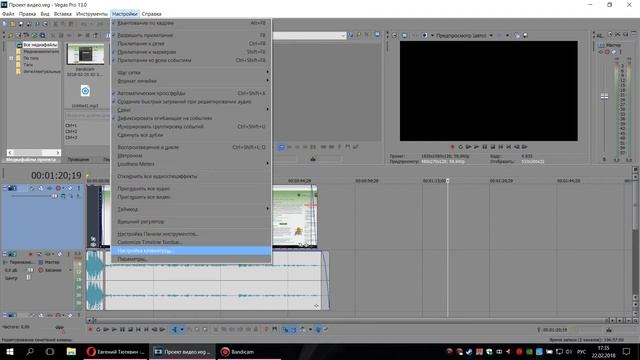Image resolution: width=640 pixels, height=360 pixels.
Task: Toggle 'Разрешить прилипание' (F8) option
Action: tap(191, 36)
